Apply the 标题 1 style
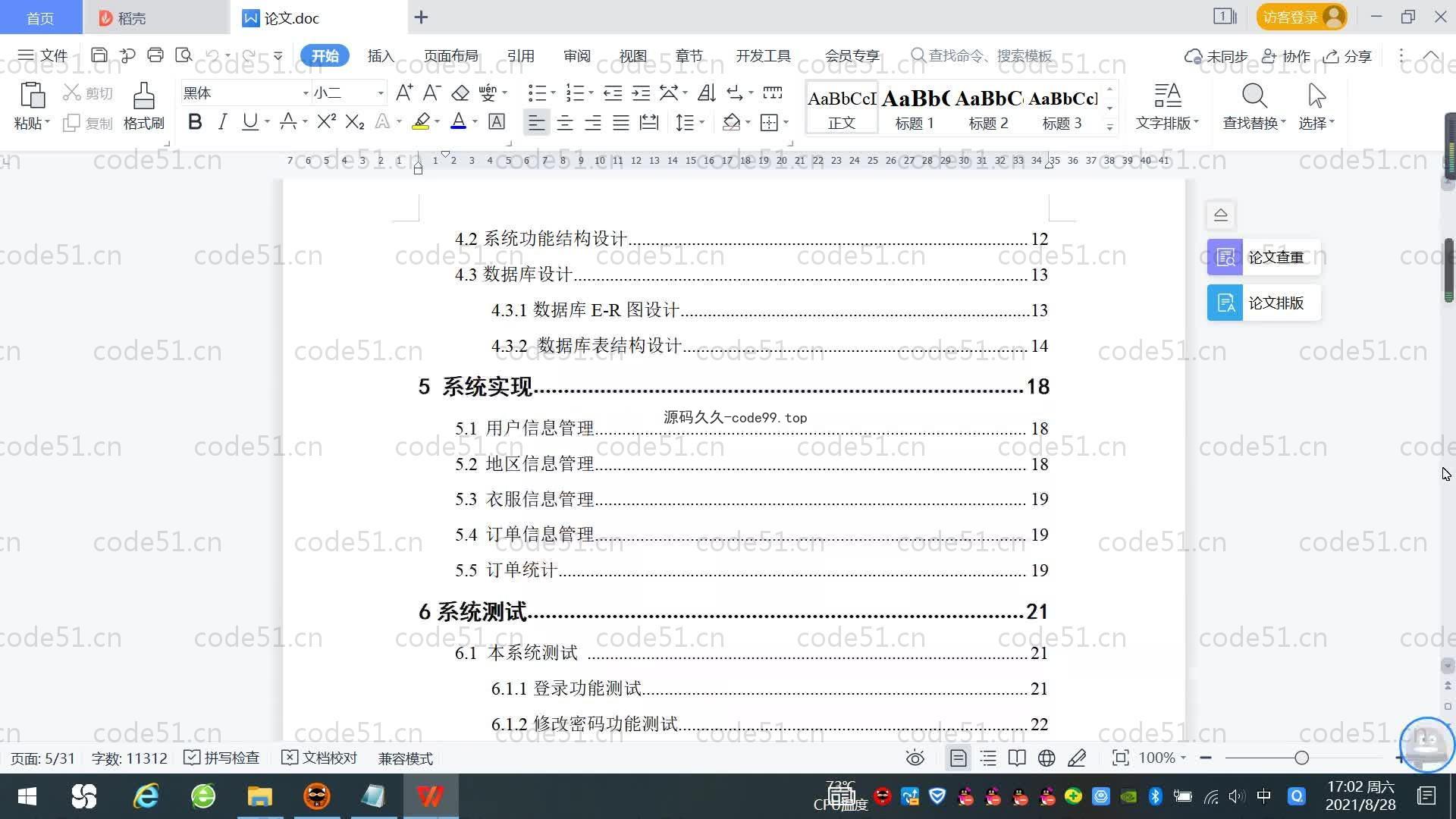Screen dimensions: 1456x819 click(915, 108)
